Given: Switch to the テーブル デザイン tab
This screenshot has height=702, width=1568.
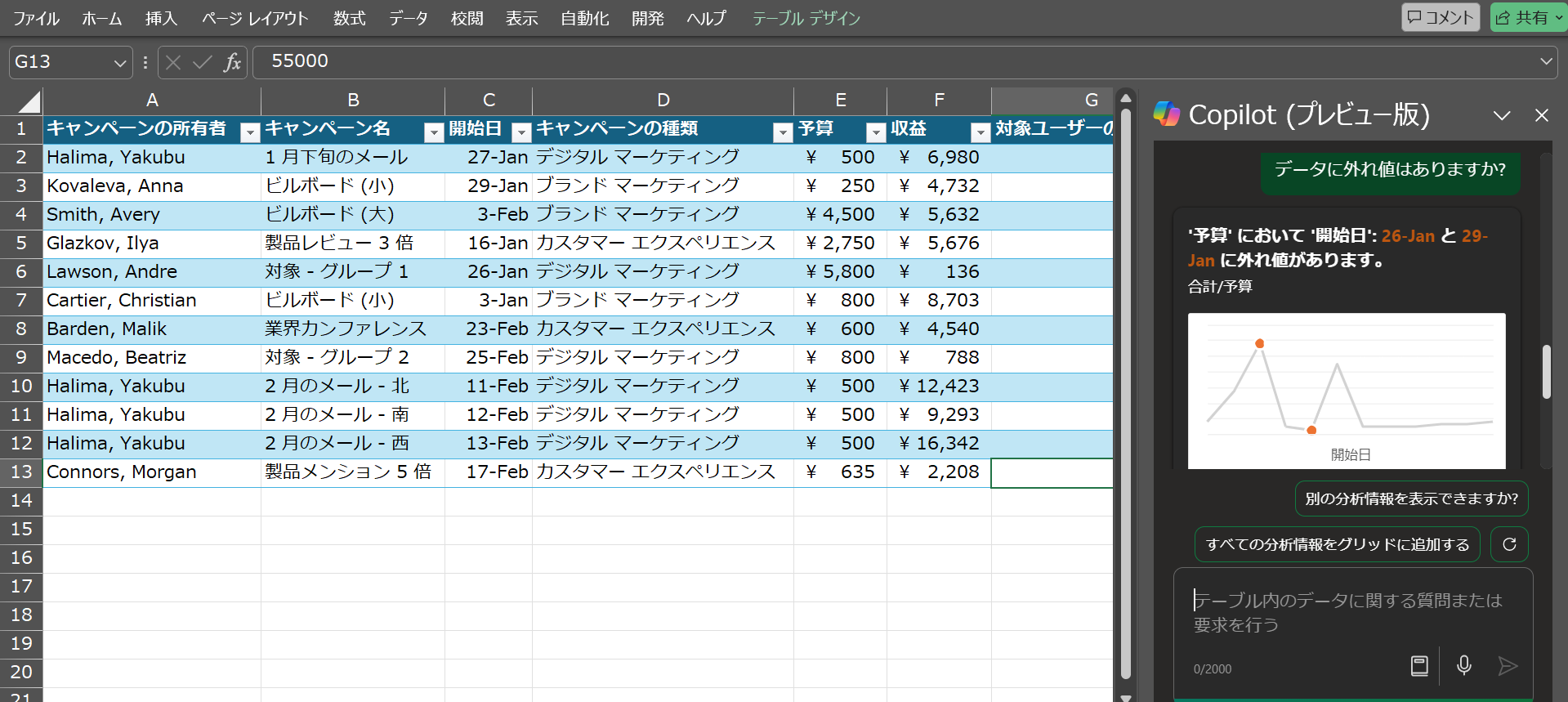Looking at the screenshot, I should pyautogui.click(x=806, y=18).
